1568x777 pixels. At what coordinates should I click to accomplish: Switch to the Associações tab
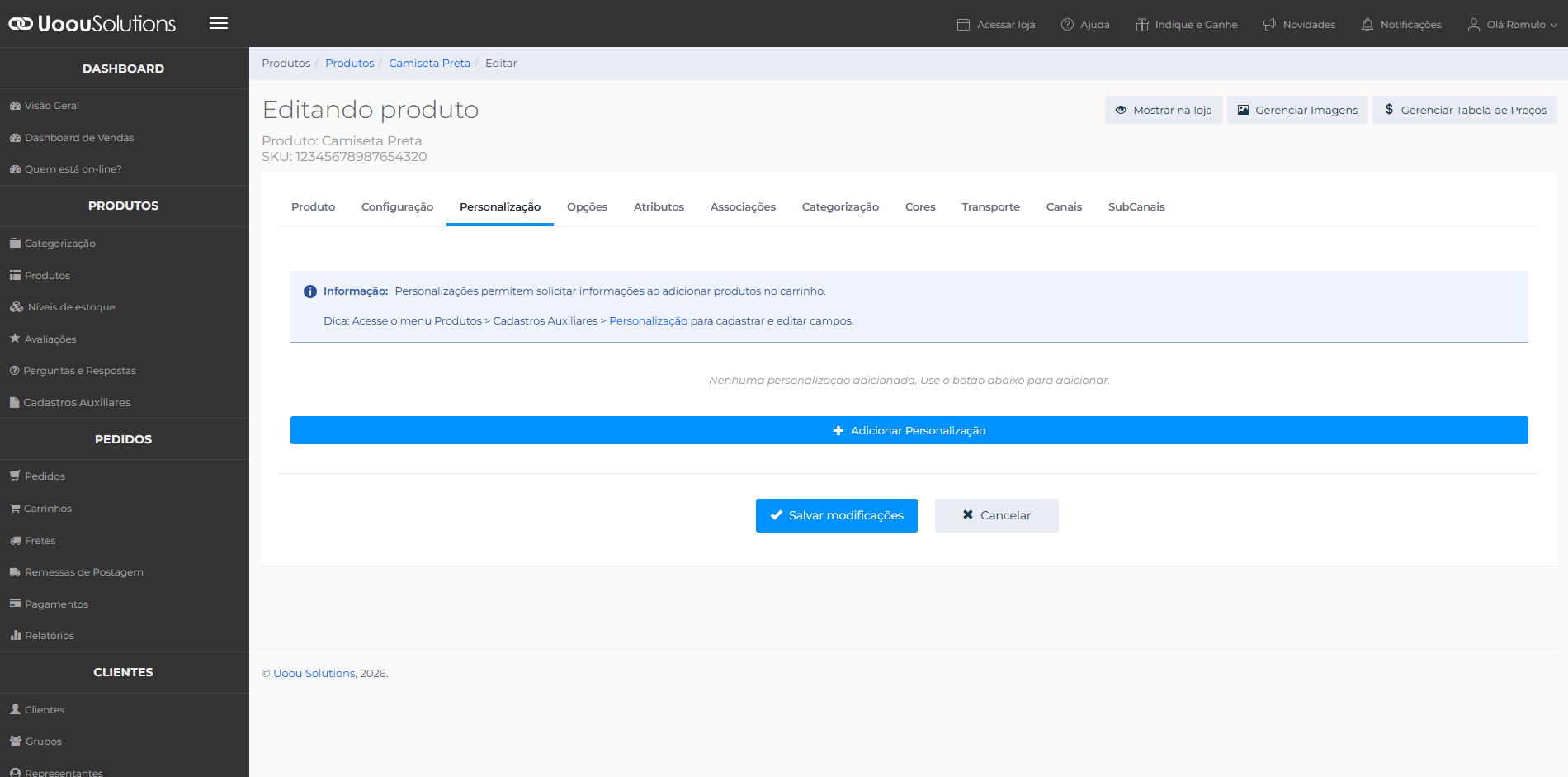pyautogui.click(x=743, y=207)
